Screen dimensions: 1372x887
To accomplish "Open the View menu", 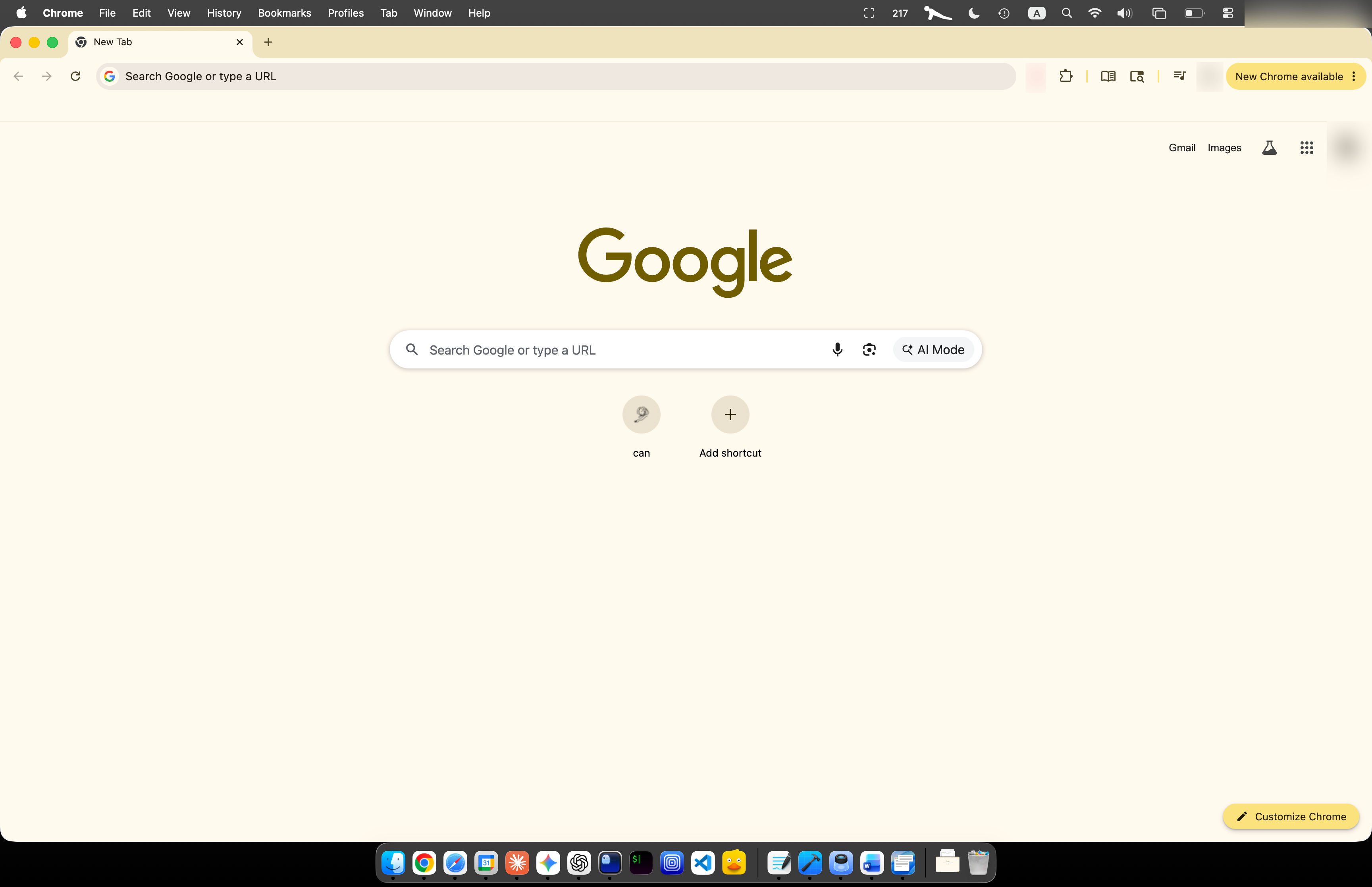I will coord(179,13).
